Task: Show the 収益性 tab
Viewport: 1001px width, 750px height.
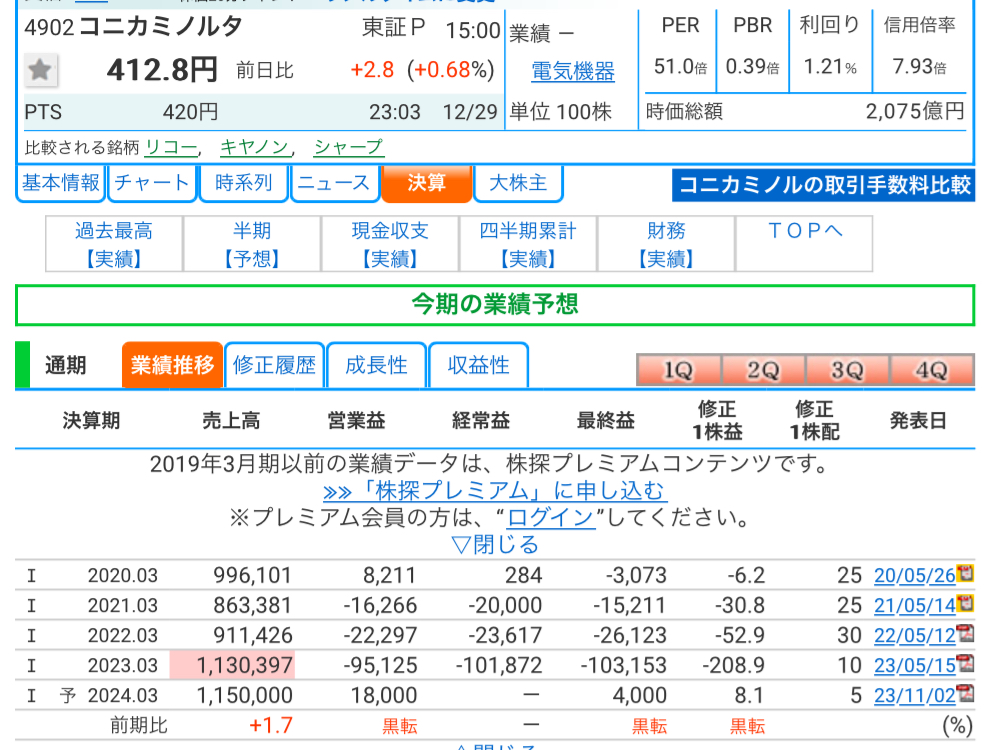Action: pos(479,365)
